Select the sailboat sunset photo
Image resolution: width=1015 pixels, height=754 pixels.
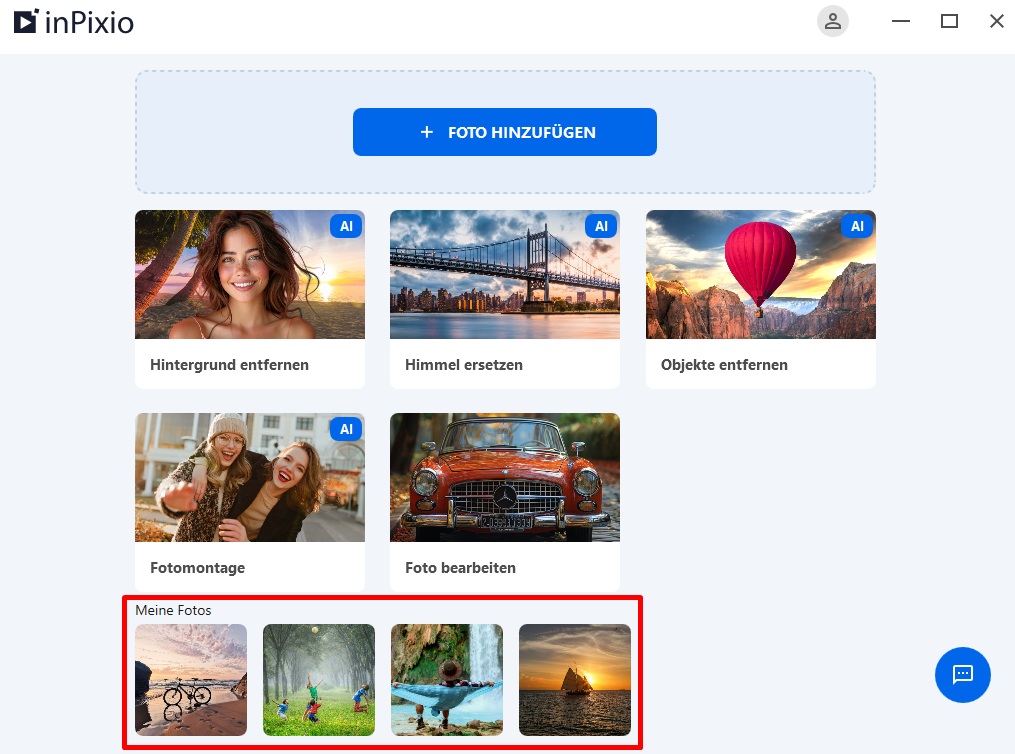[575, 680]
